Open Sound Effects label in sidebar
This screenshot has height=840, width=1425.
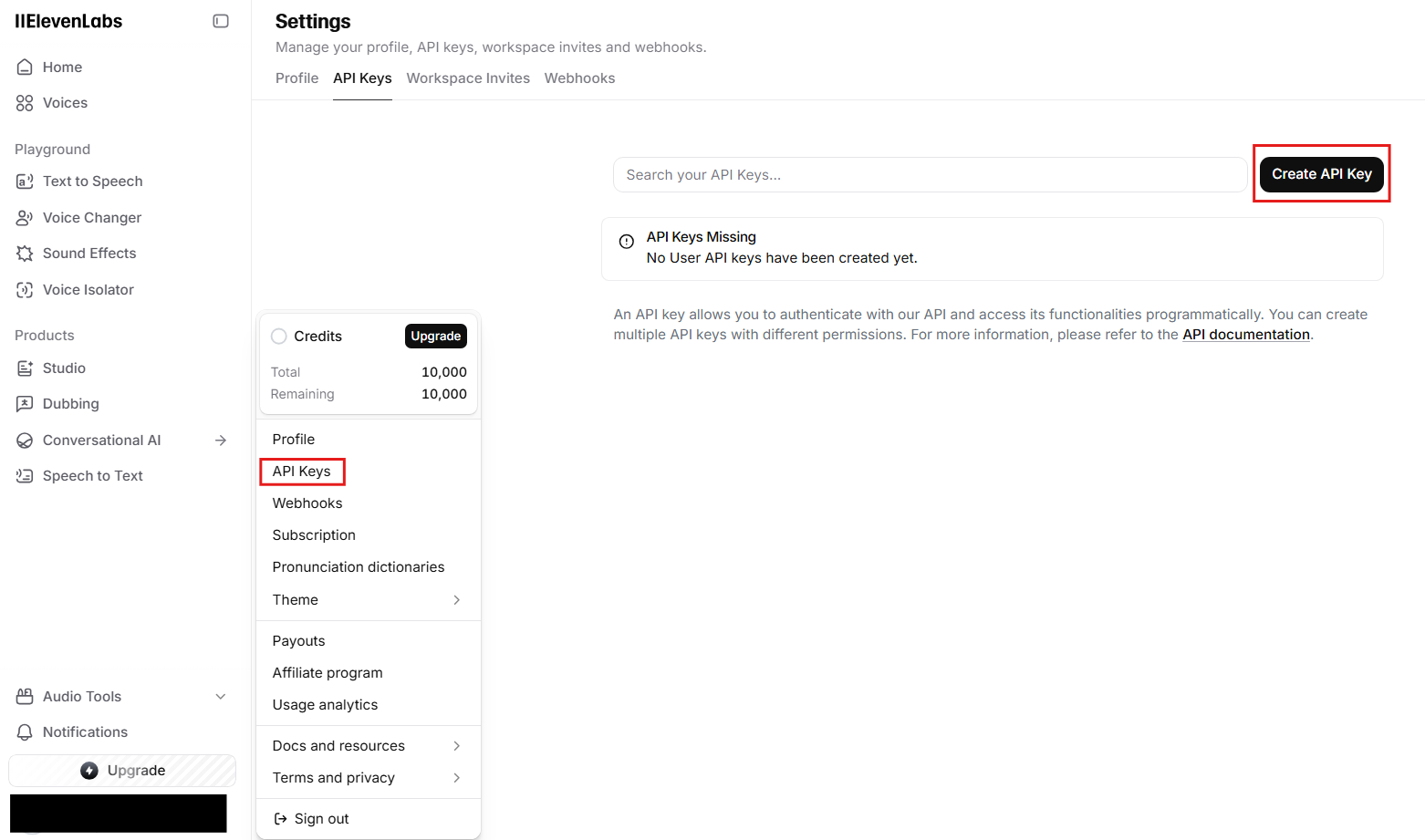pos(89,254)
